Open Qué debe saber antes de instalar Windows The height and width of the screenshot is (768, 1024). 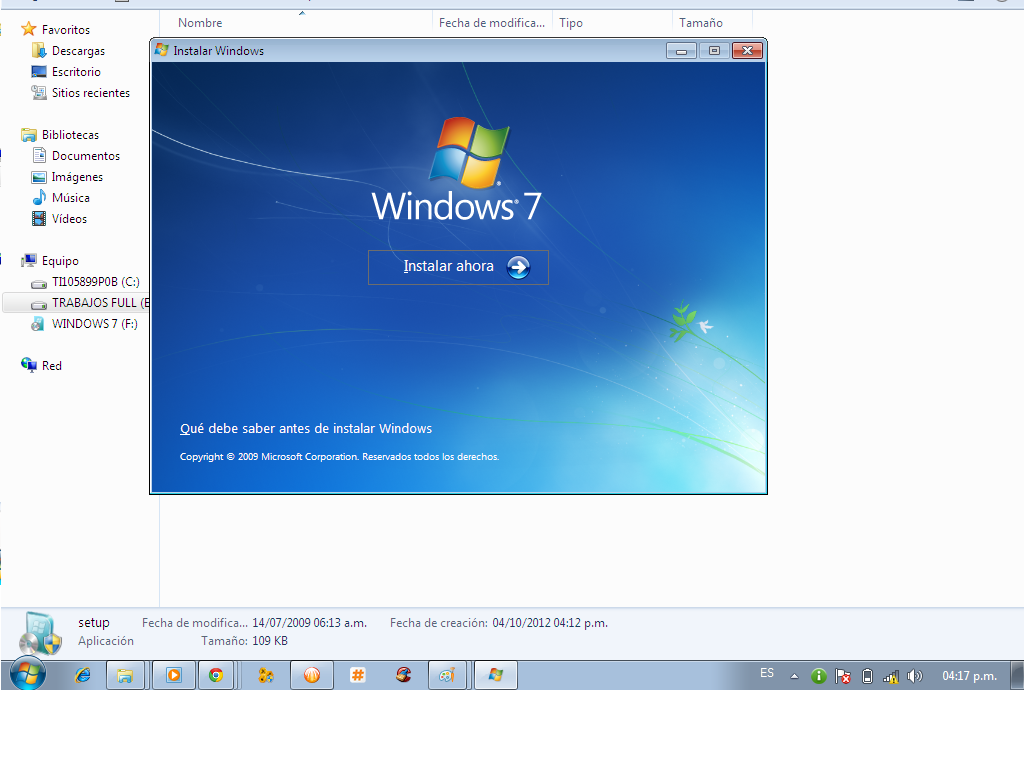306,429
